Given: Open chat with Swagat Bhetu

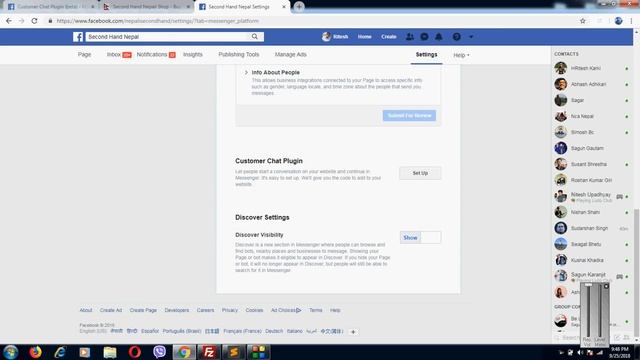Looking at the screenshot, I should click(591, 244).
